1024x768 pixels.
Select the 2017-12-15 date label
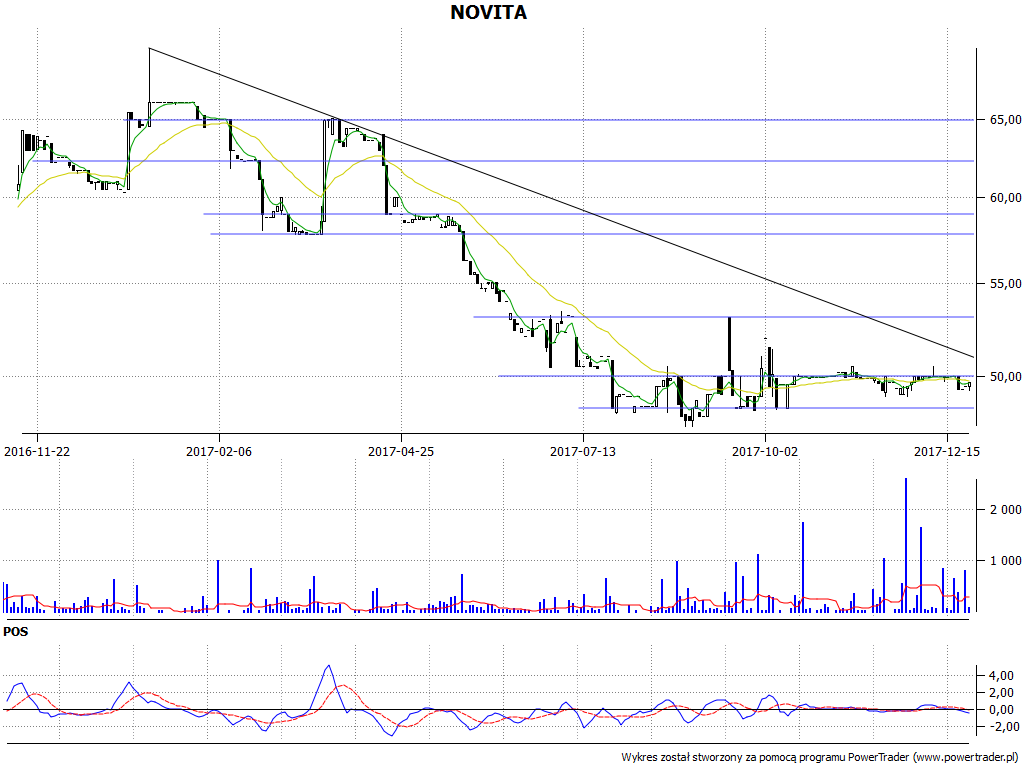pyautogui.click(x=947, y=451)
